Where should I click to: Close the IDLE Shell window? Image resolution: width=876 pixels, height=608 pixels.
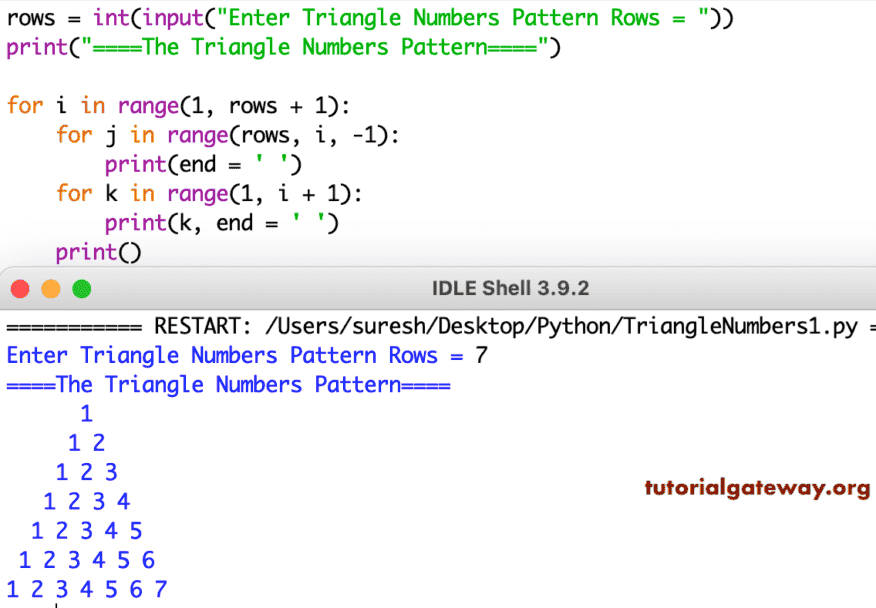[x=19, y=287]
